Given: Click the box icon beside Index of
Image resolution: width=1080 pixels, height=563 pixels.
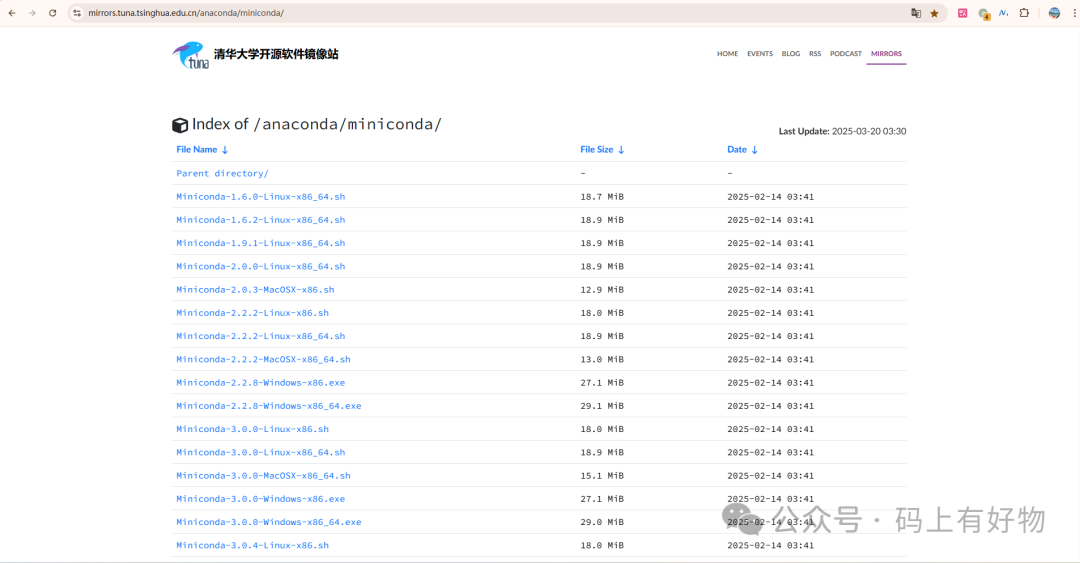Looking at the screenshot, I should point(180,125).
